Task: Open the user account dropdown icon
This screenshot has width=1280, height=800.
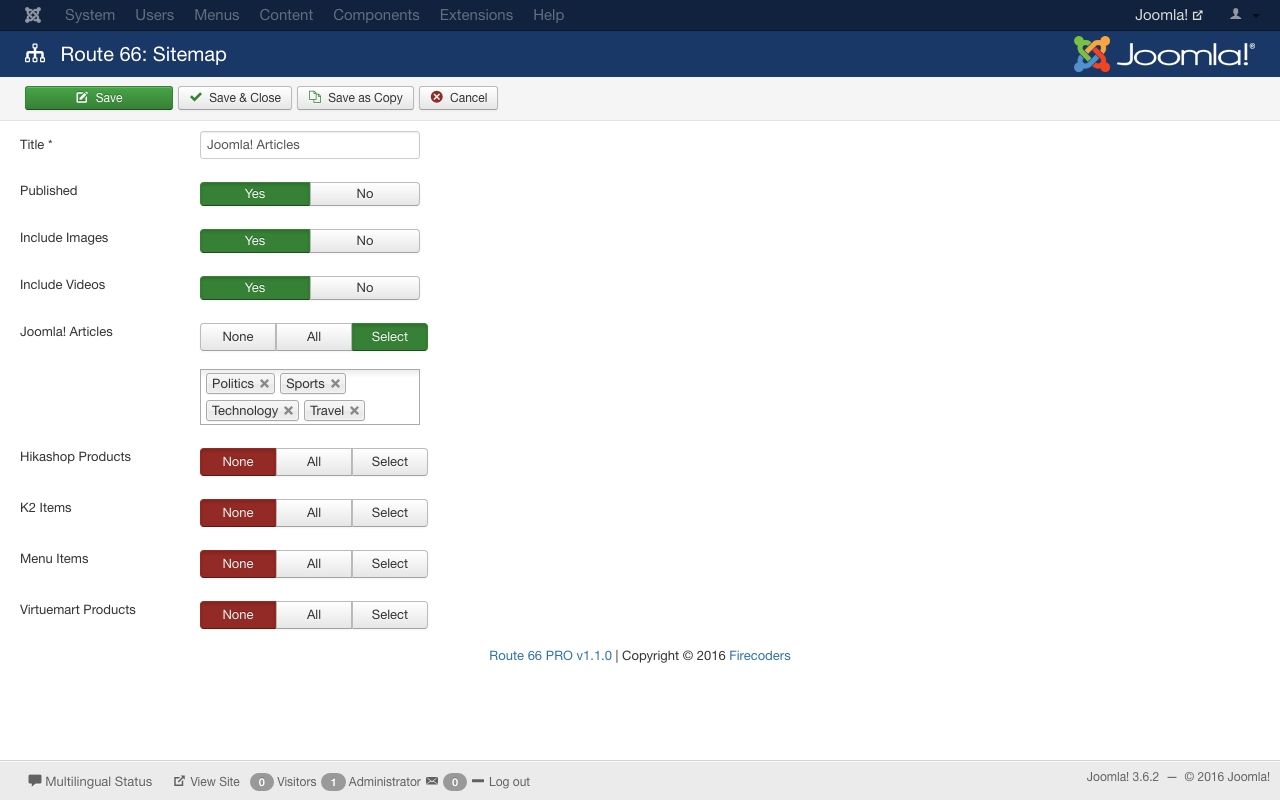Action: 1243,15
